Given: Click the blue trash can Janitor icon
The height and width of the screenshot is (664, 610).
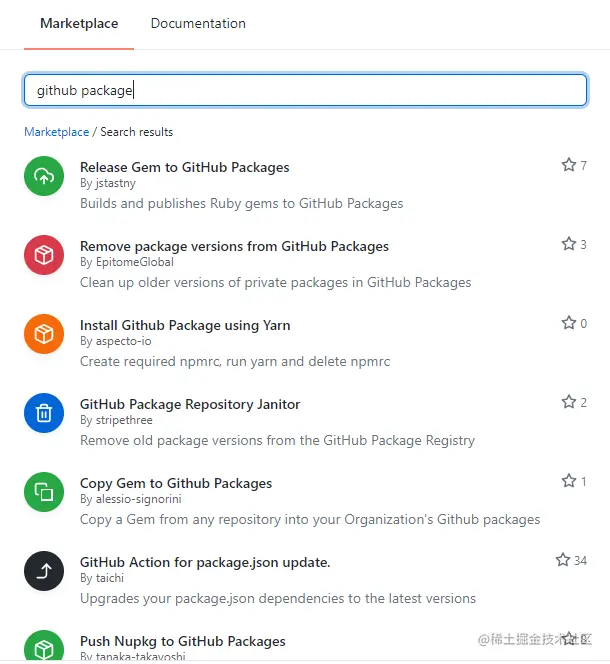Looking at the screenshot, I should click(44, 413).
